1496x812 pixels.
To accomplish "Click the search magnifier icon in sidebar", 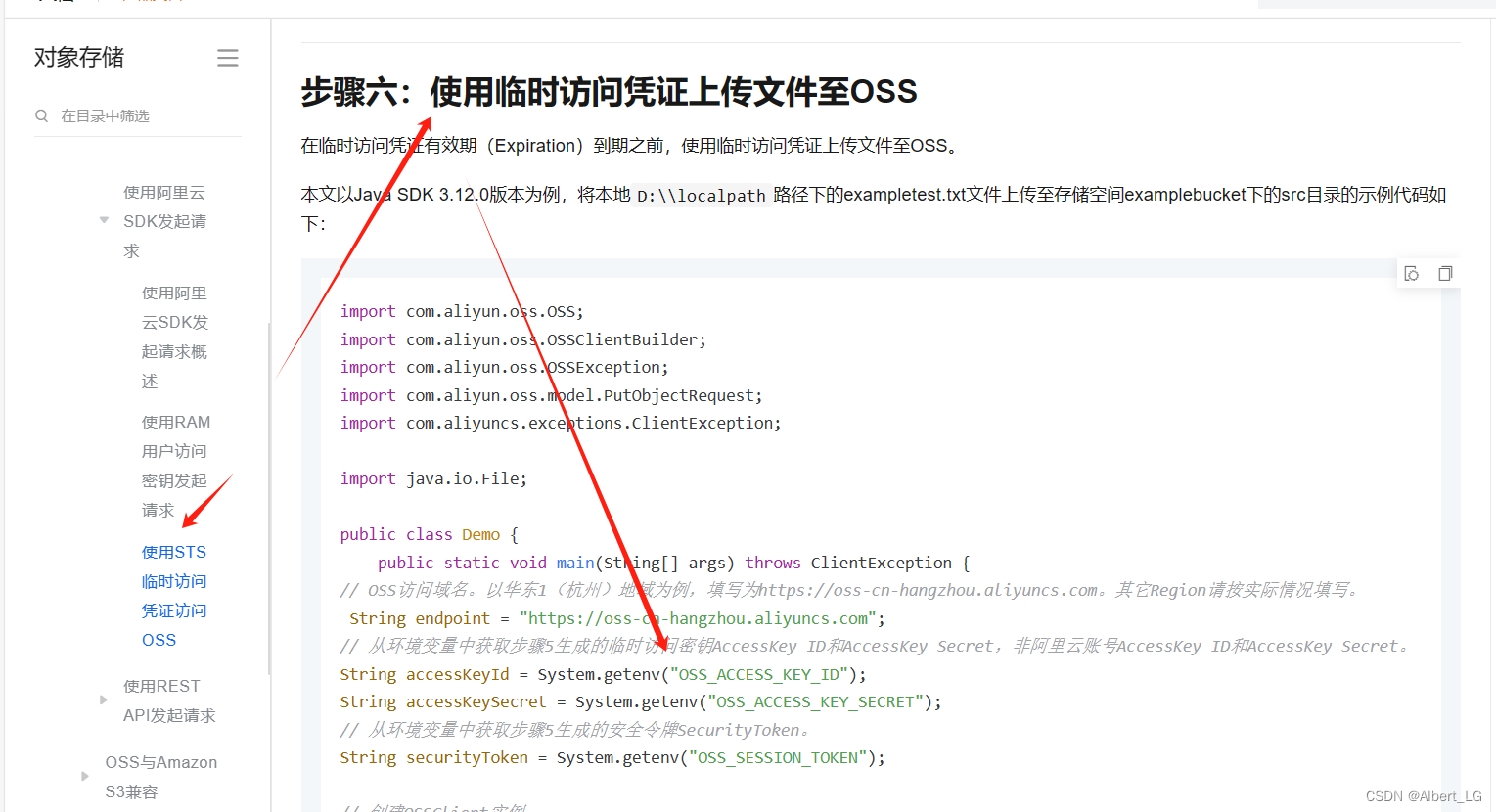I will 41,115.
